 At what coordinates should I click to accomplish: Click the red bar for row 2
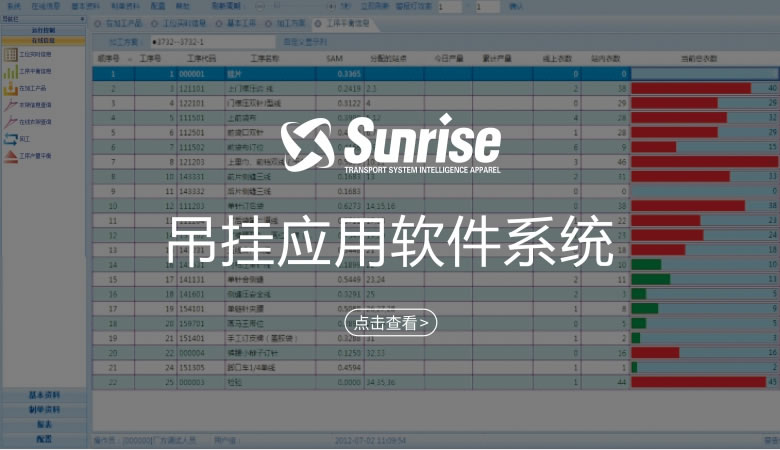pos(691,88)
